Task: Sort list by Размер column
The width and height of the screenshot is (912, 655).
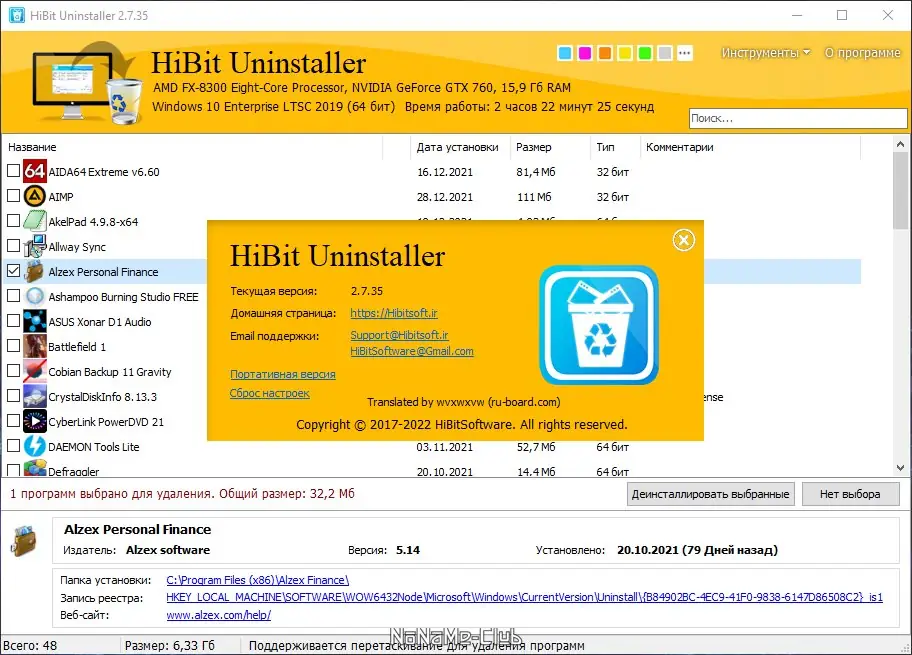Action: 550,147
